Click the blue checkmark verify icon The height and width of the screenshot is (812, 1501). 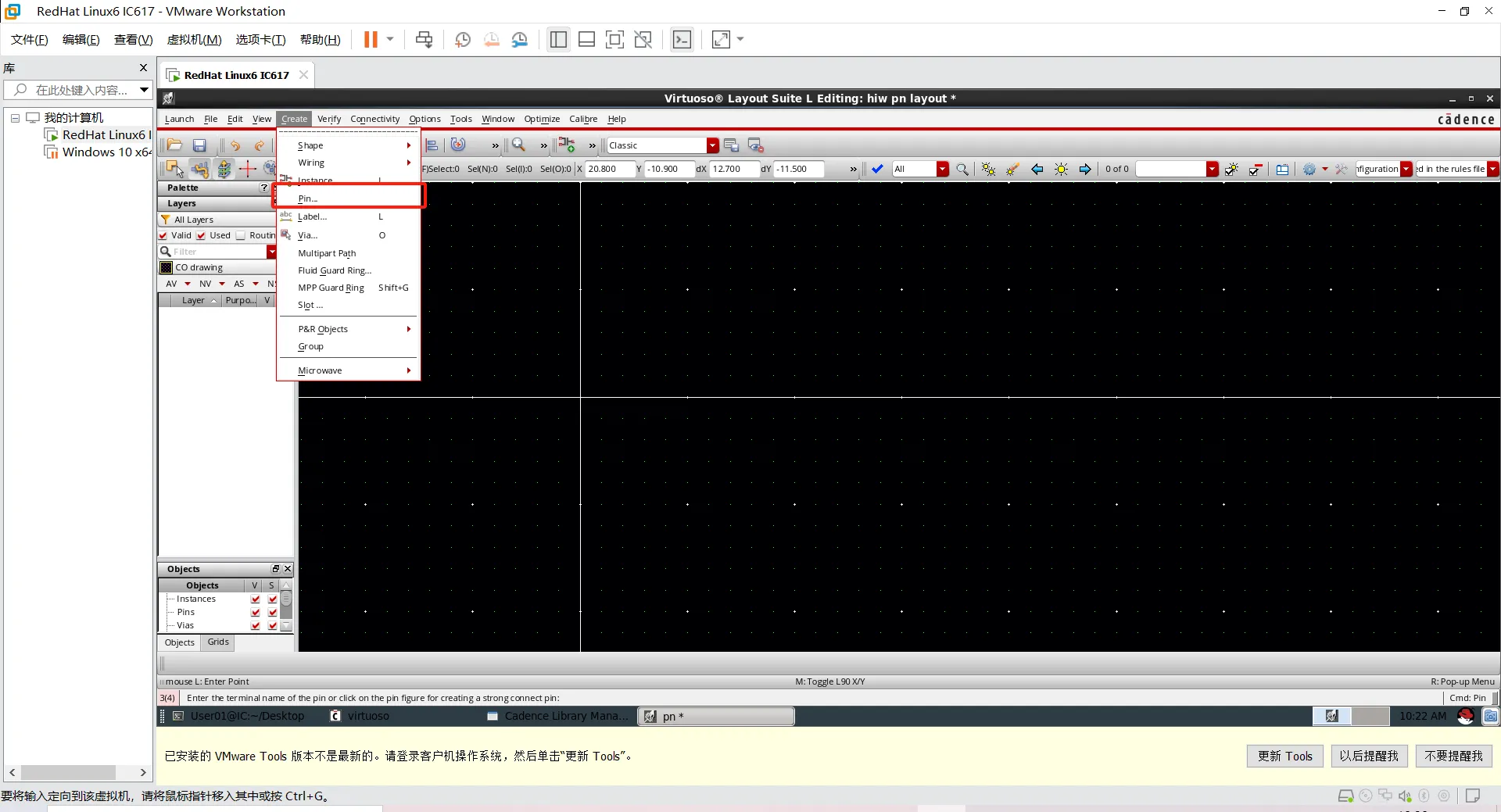tap(877, 170)
